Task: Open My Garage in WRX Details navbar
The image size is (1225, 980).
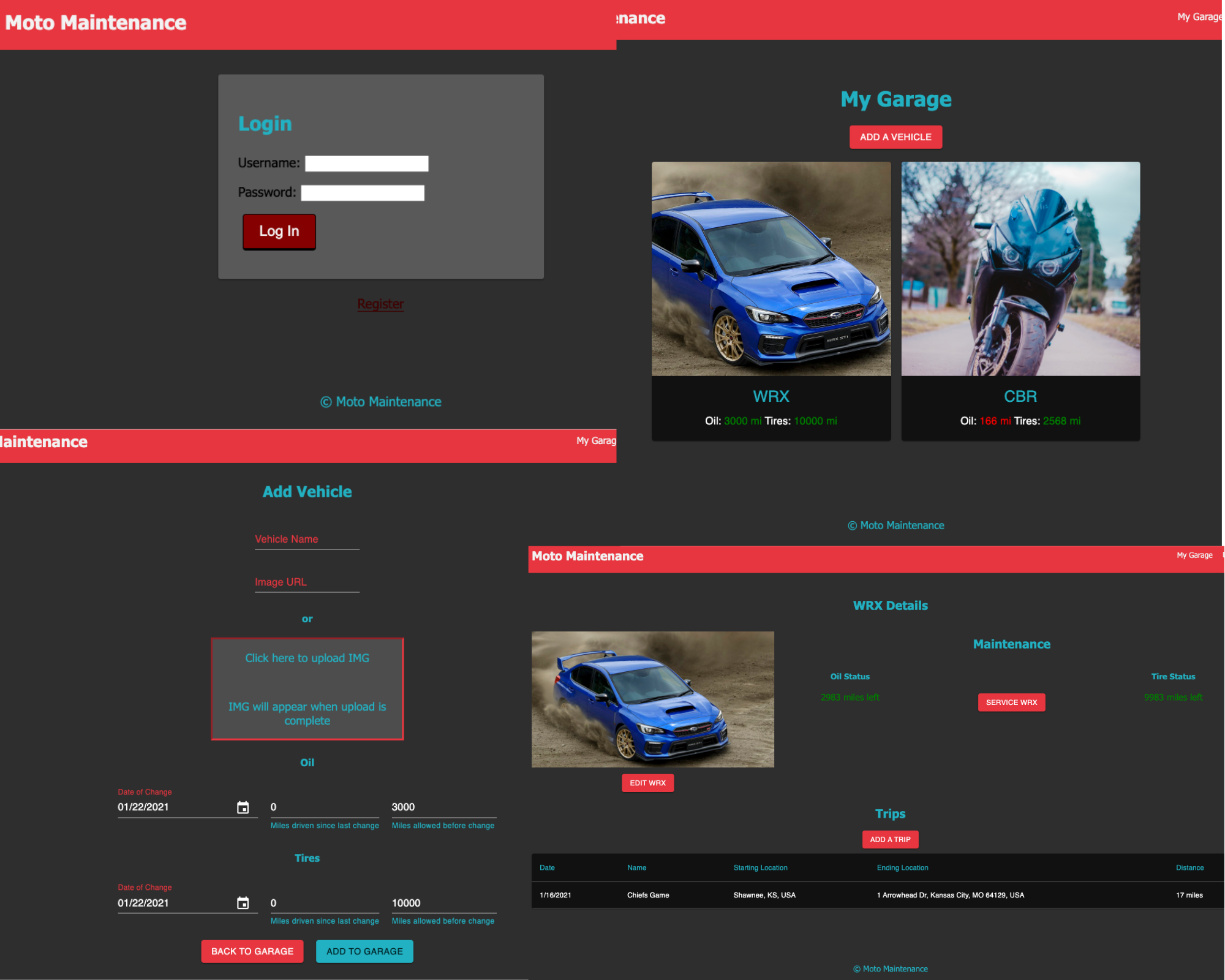Action: pyautogui.click(x=1194, y=556)
